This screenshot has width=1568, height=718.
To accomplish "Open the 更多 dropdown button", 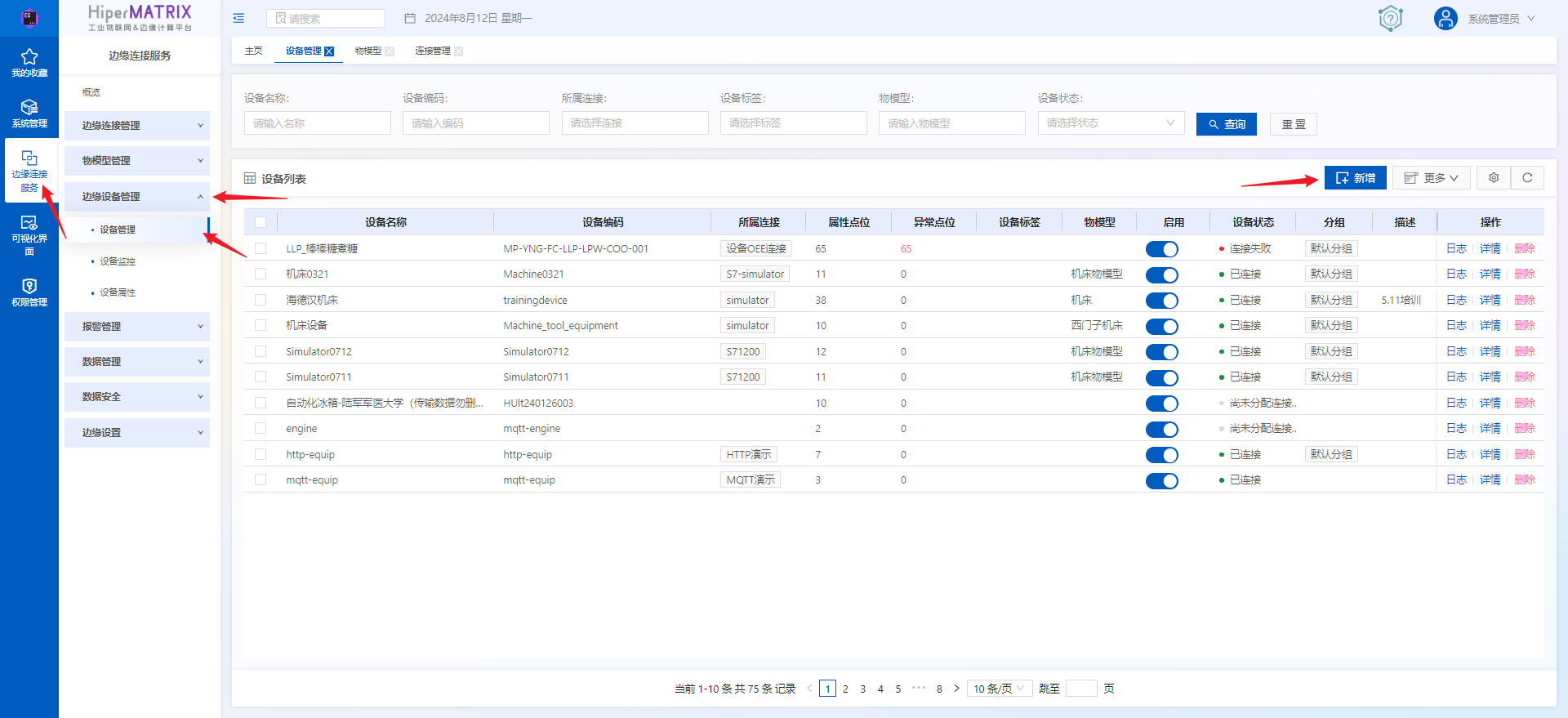I will 1431,177.
